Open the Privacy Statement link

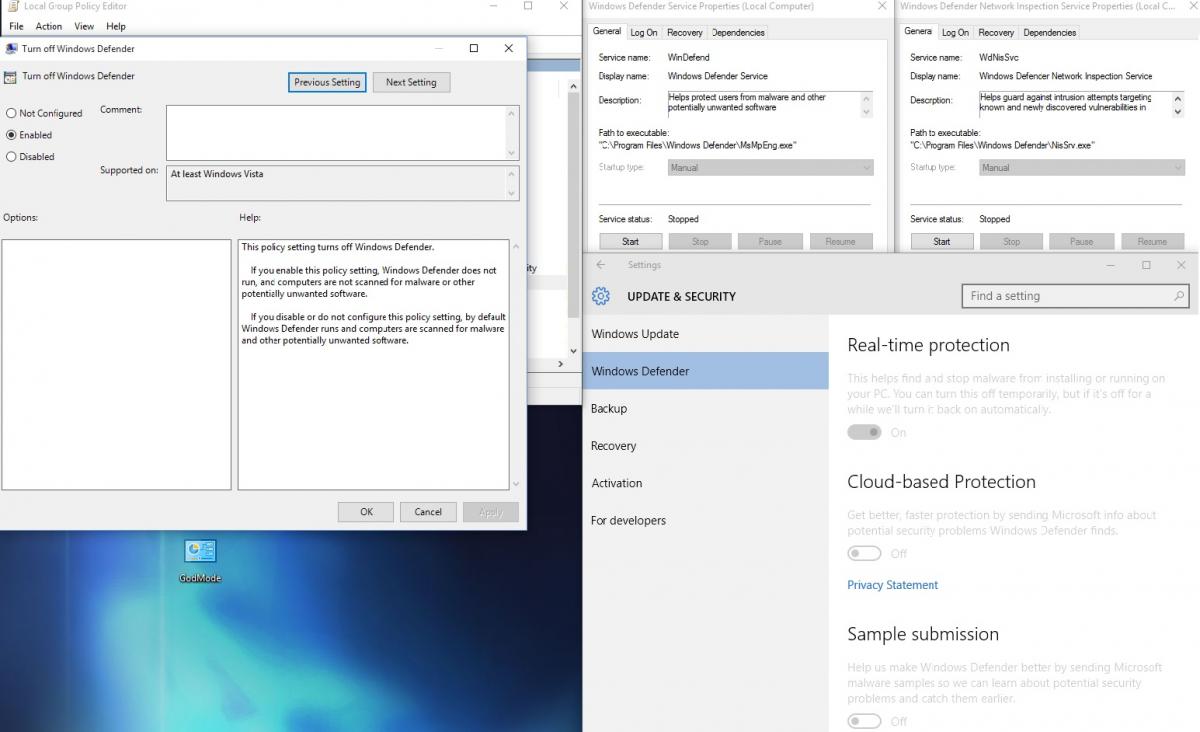[892, 585]
